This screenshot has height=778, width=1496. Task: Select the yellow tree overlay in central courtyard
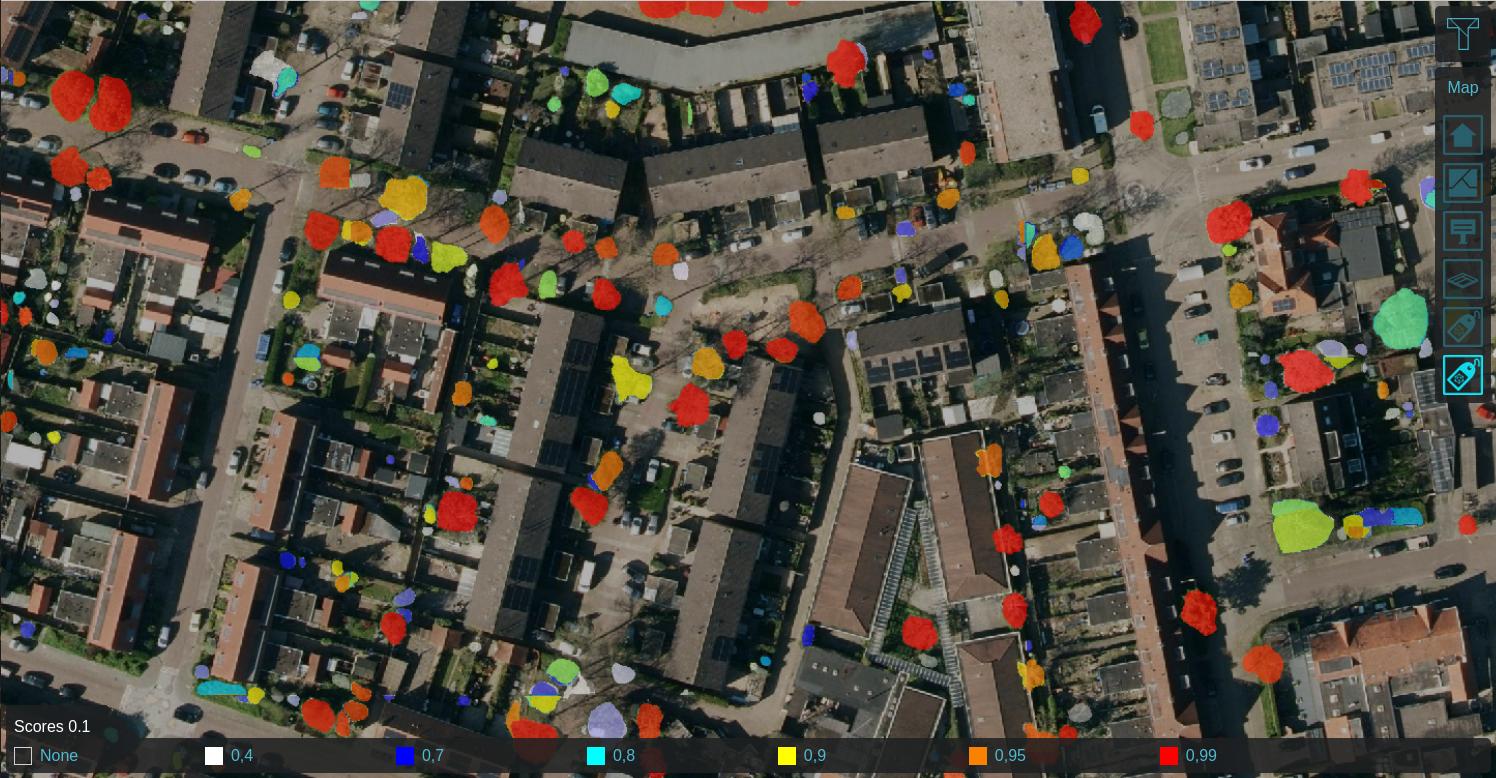pos(630,379)
